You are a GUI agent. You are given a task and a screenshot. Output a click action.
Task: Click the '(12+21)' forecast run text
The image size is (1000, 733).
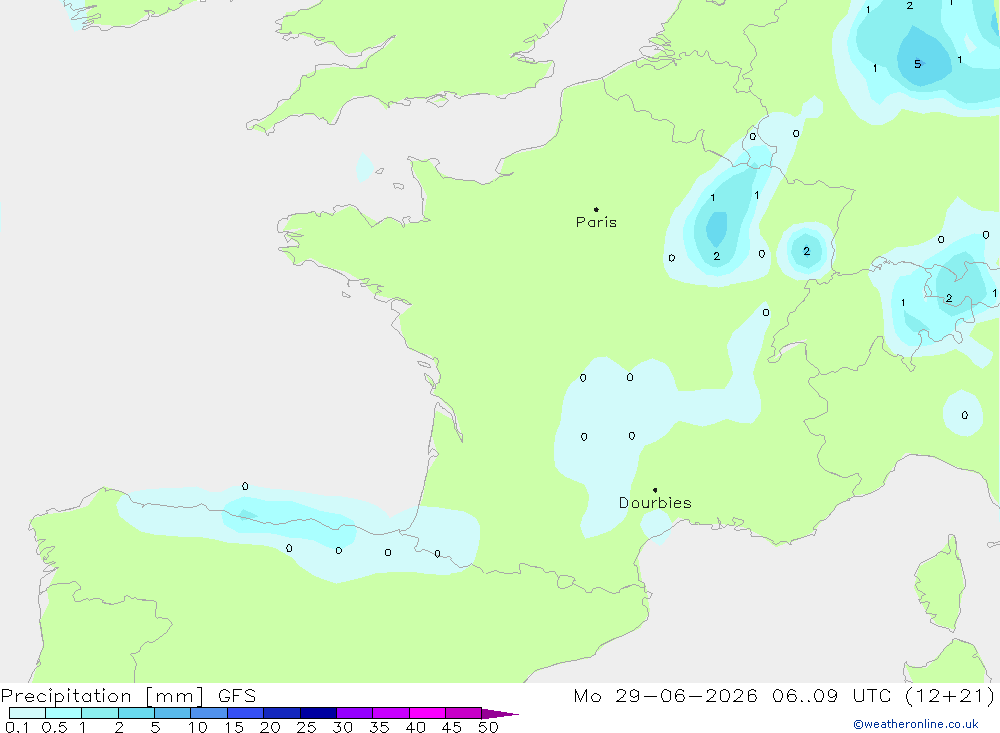(950, 695)
